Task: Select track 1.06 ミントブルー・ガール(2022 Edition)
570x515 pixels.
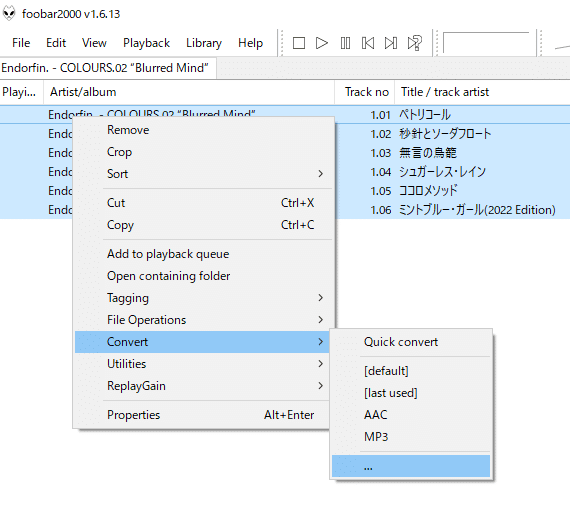Action: pyautogui.click(x=477, y=210)
